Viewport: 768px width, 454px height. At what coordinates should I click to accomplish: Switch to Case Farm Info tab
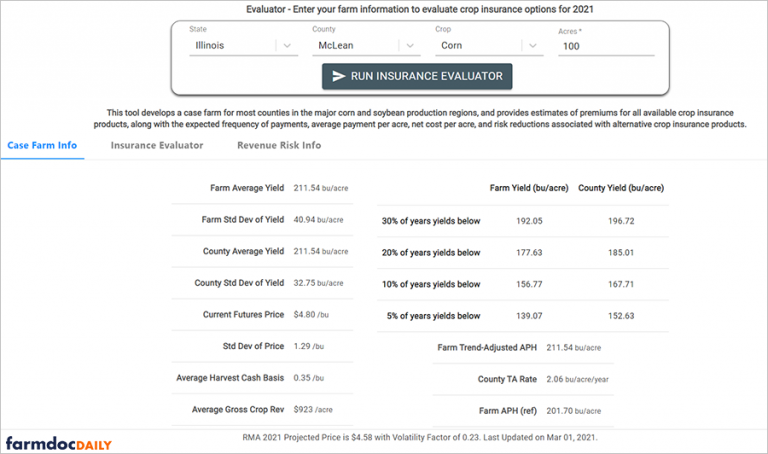click(42, 145)
